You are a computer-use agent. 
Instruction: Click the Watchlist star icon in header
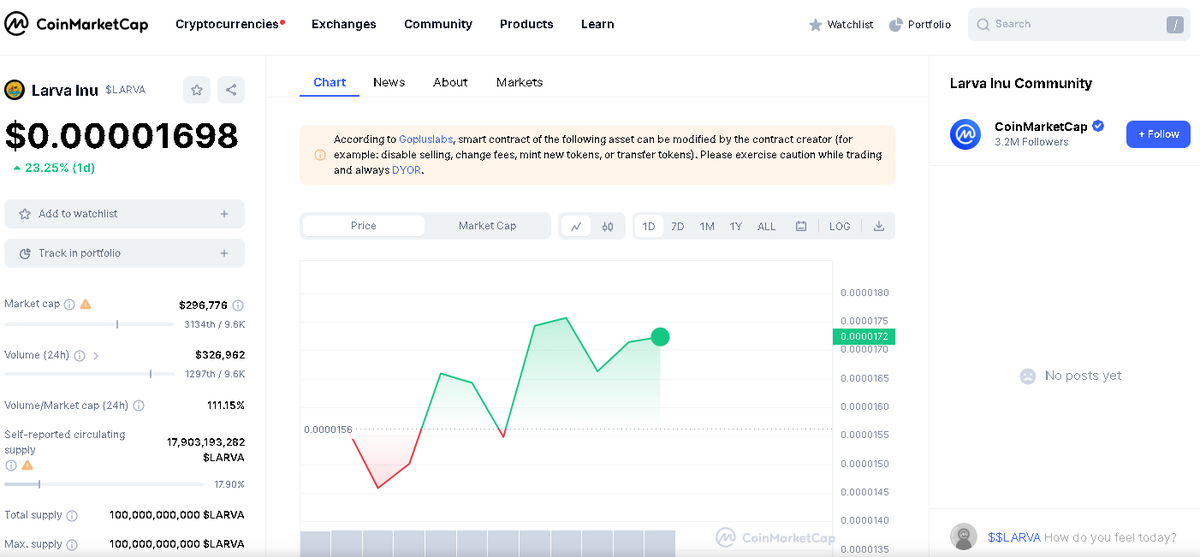point(815,25)
